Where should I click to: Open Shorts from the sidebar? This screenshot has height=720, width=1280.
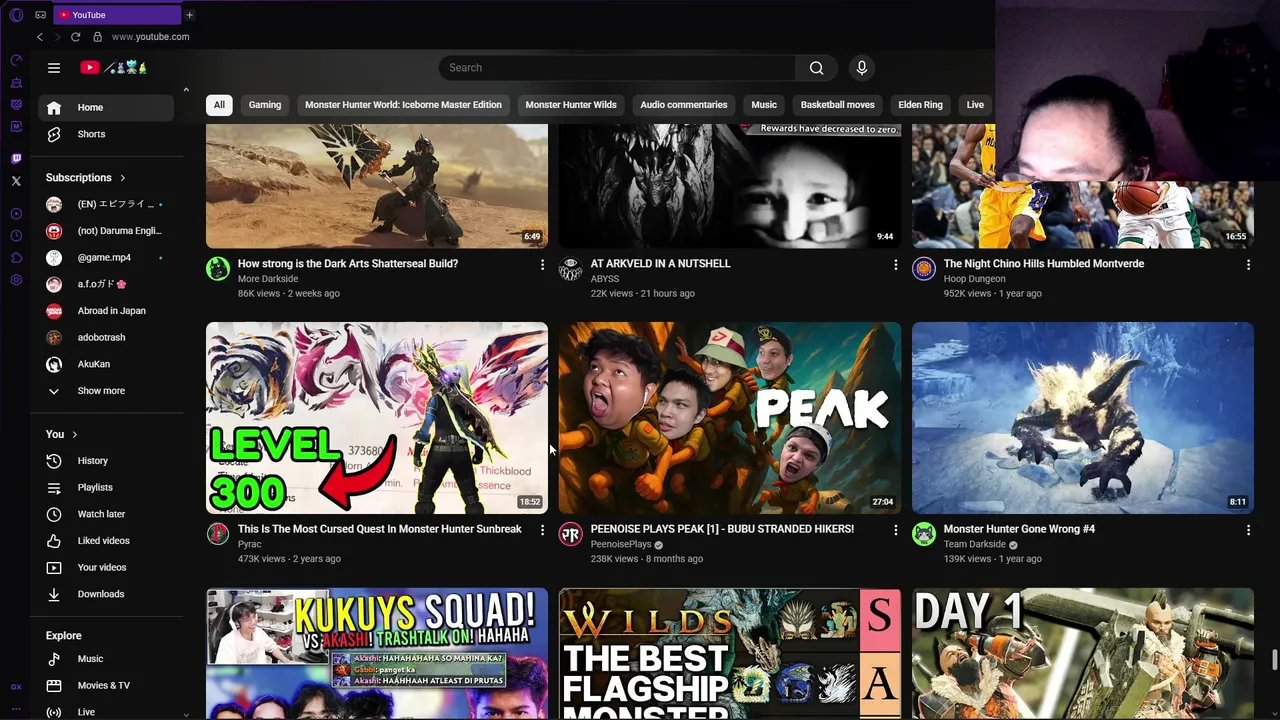(x=106, y=134)
